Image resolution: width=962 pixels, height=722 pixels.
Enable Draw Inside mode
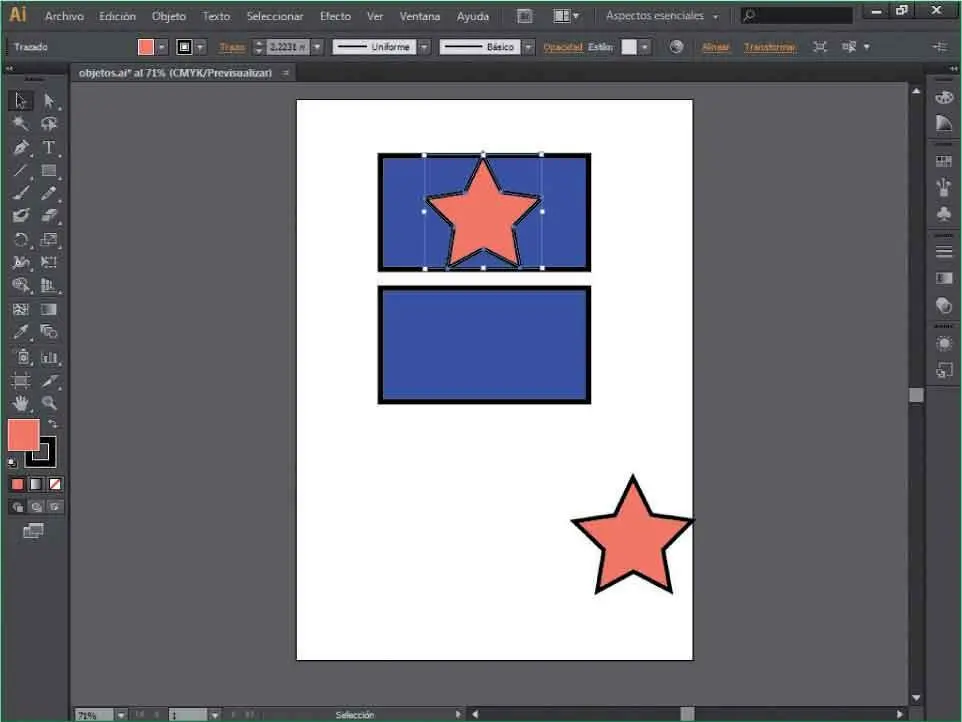pos(55,507)
